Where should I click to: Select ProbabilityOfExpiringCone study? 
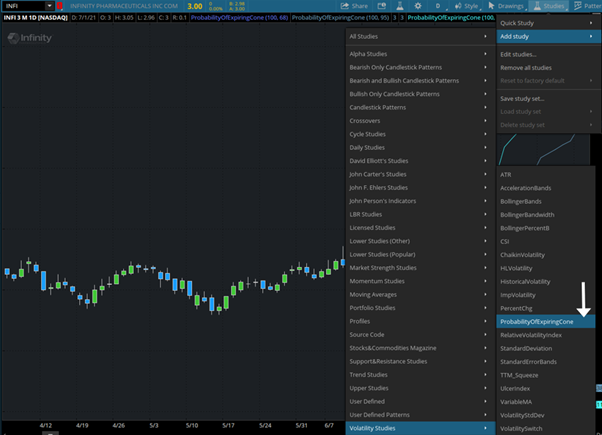pyautogui.click(x=546, y=322)
